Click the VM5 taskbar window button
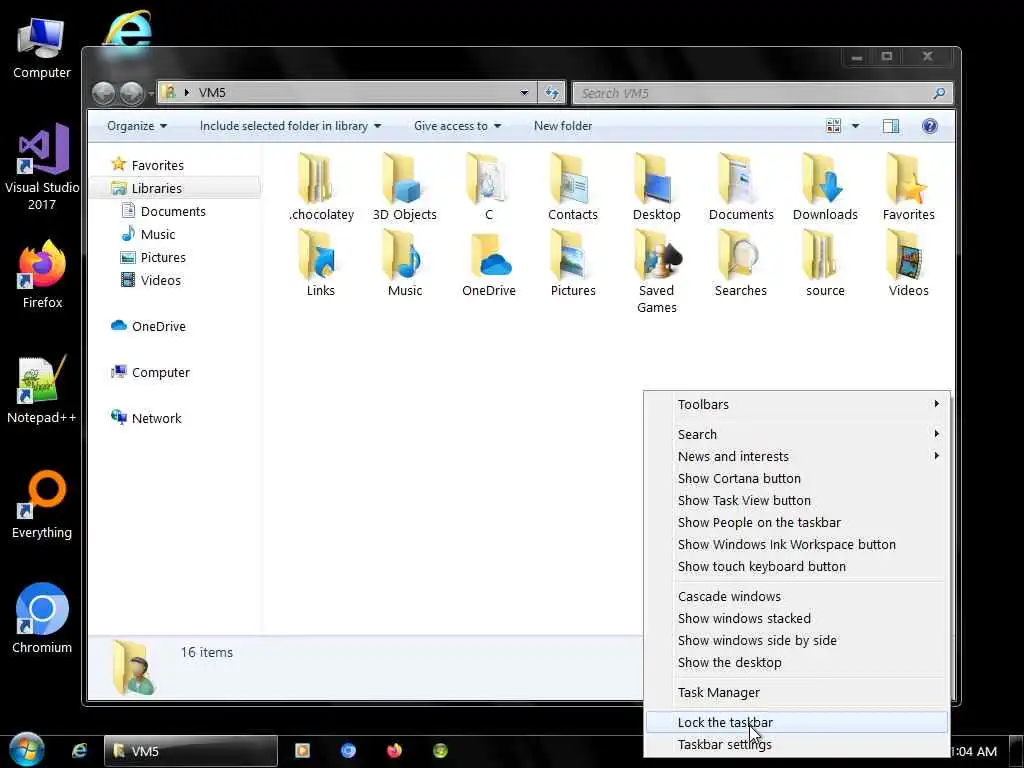The height and width of the screenshot is (768, 1024). click(x=191, y=751)
